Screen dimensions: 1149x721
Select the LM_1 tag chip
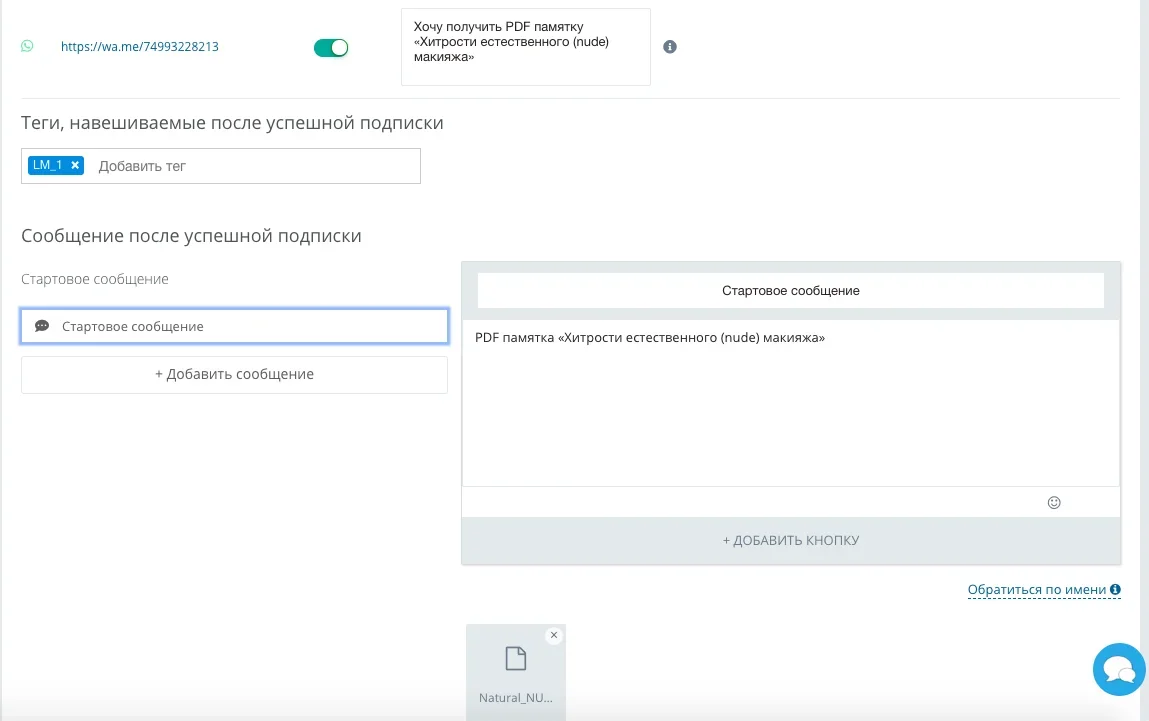point(56,166)
